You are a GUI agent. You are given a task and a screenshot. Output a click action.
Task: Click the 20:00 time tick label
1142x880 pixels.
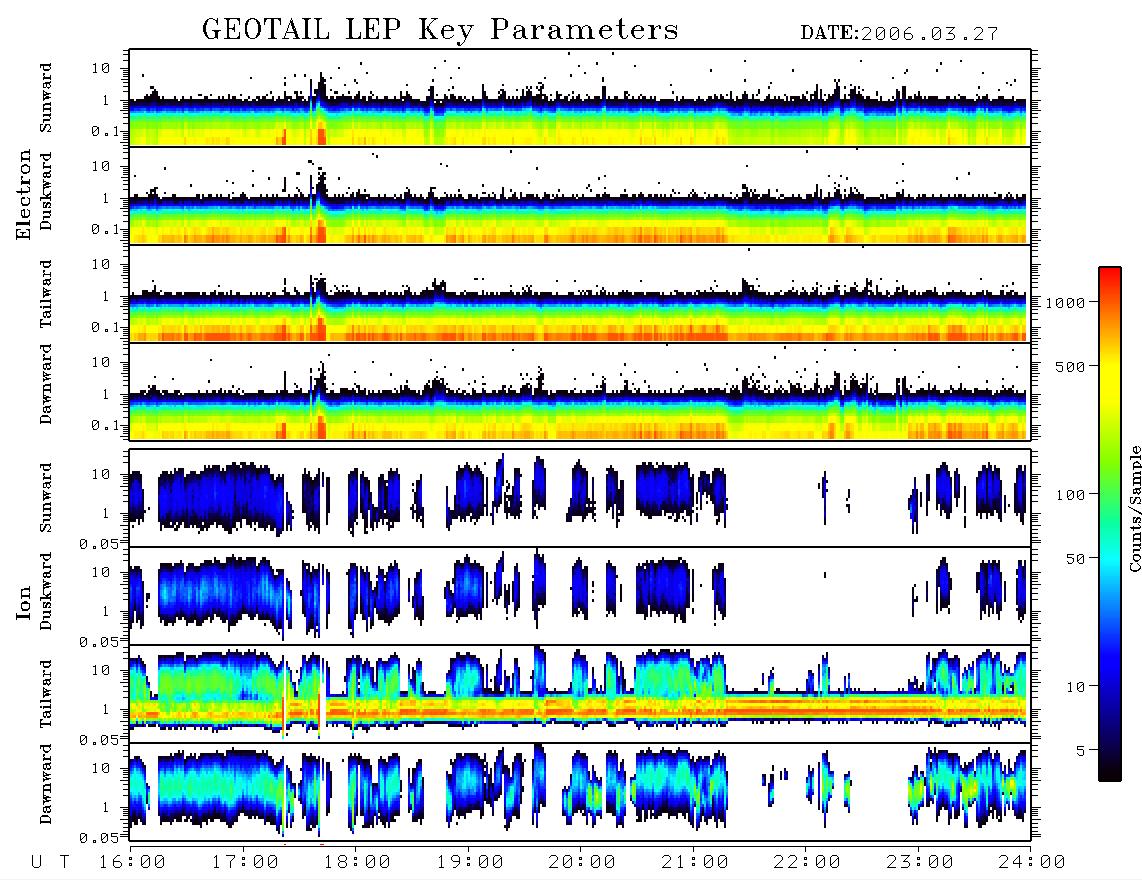click(x=582, y=862)
